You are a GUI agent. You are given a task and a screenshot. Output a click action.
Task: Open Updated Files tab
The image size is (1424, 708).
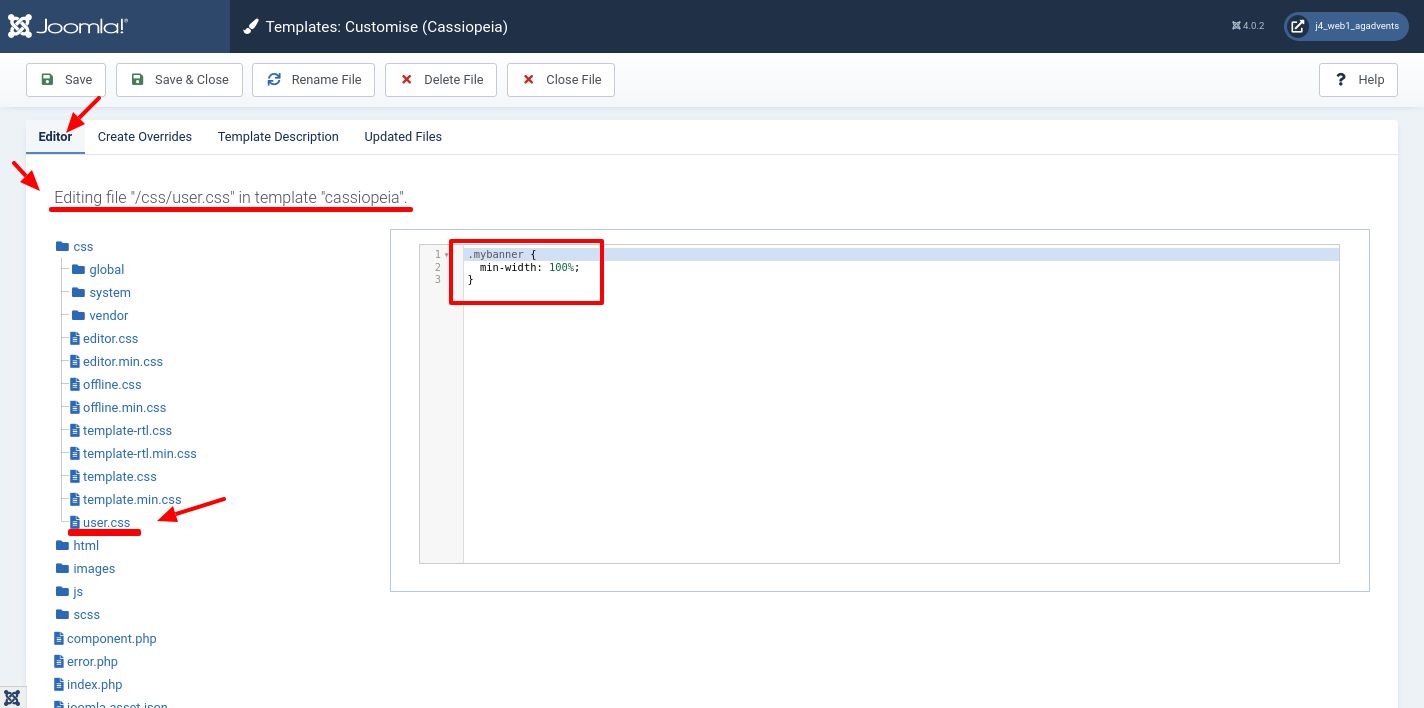tap(403, 137)
